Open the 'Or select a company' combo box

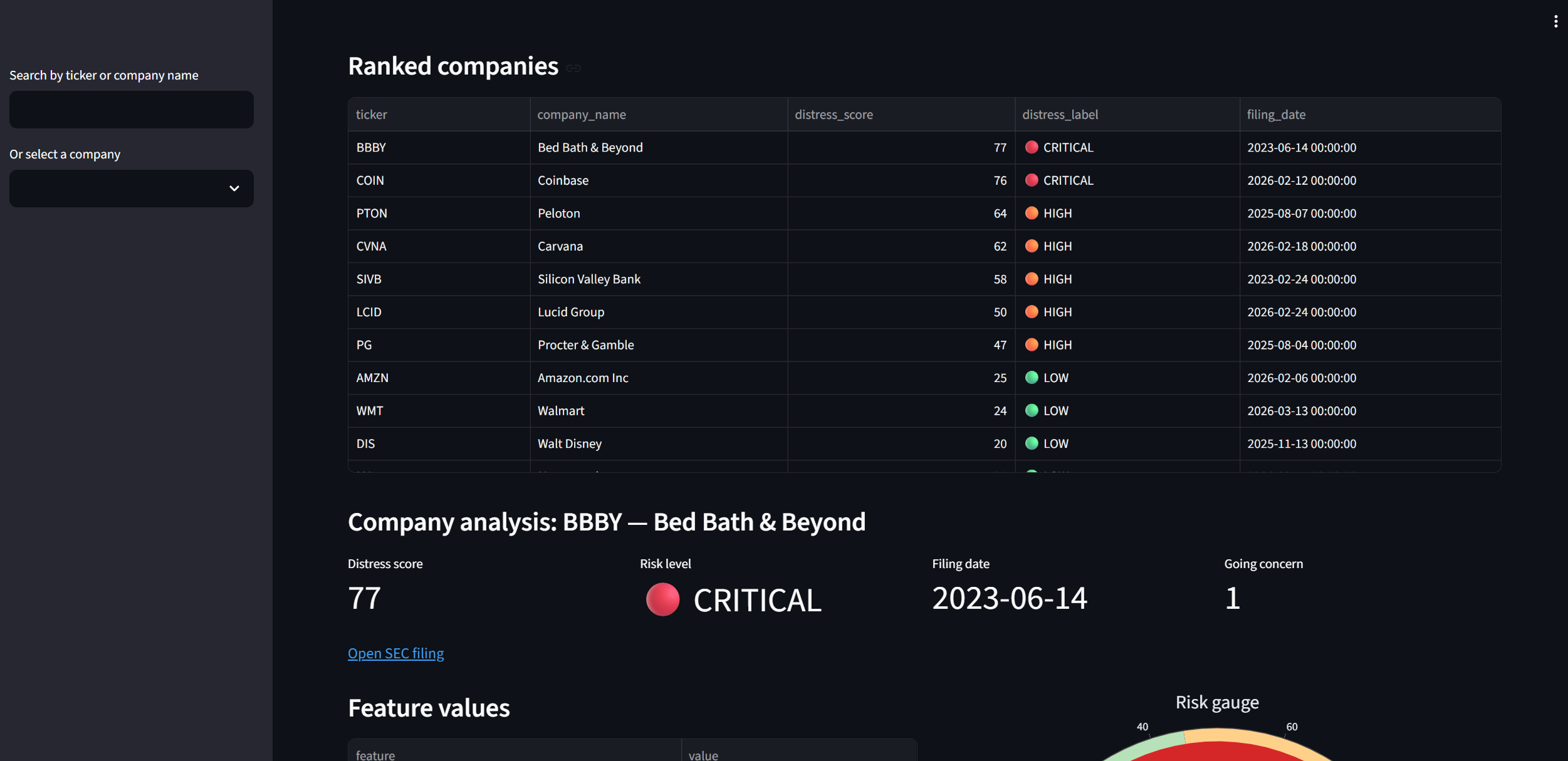click(132, 189)
